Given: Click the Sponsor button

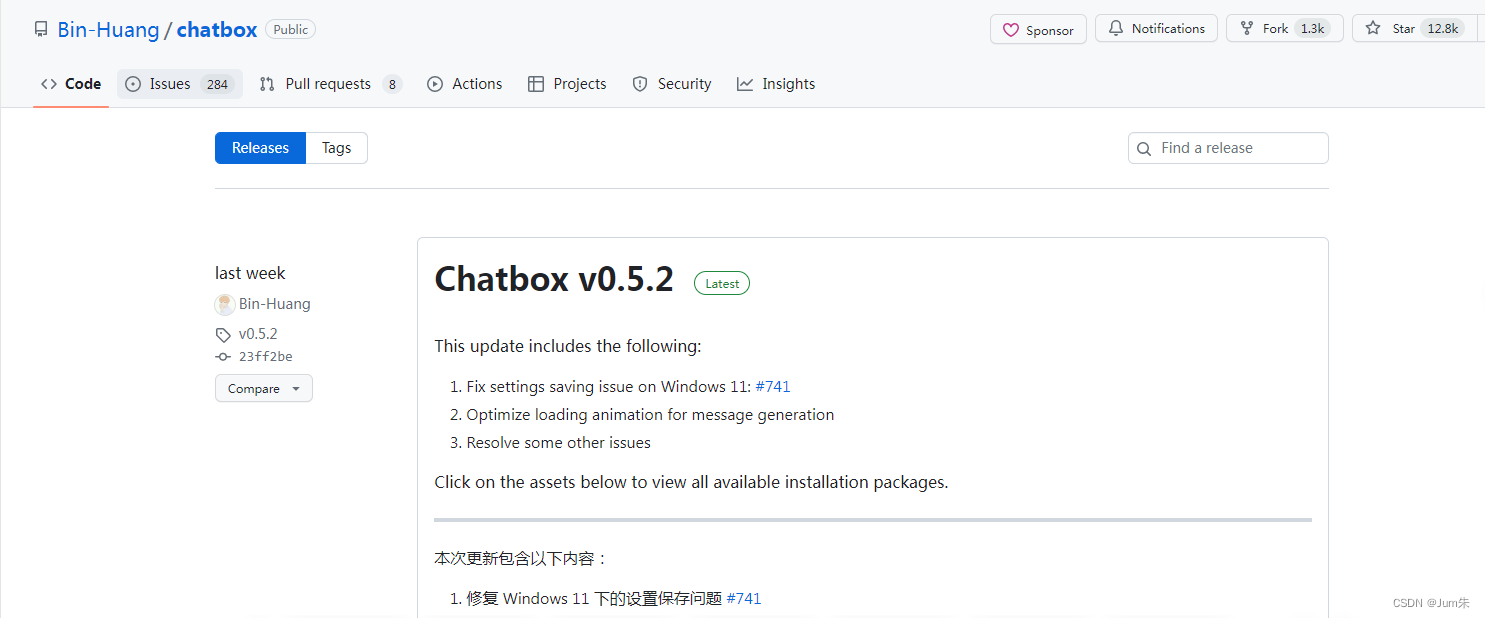Looking at the screenshot, I should tap(1038, 30).
